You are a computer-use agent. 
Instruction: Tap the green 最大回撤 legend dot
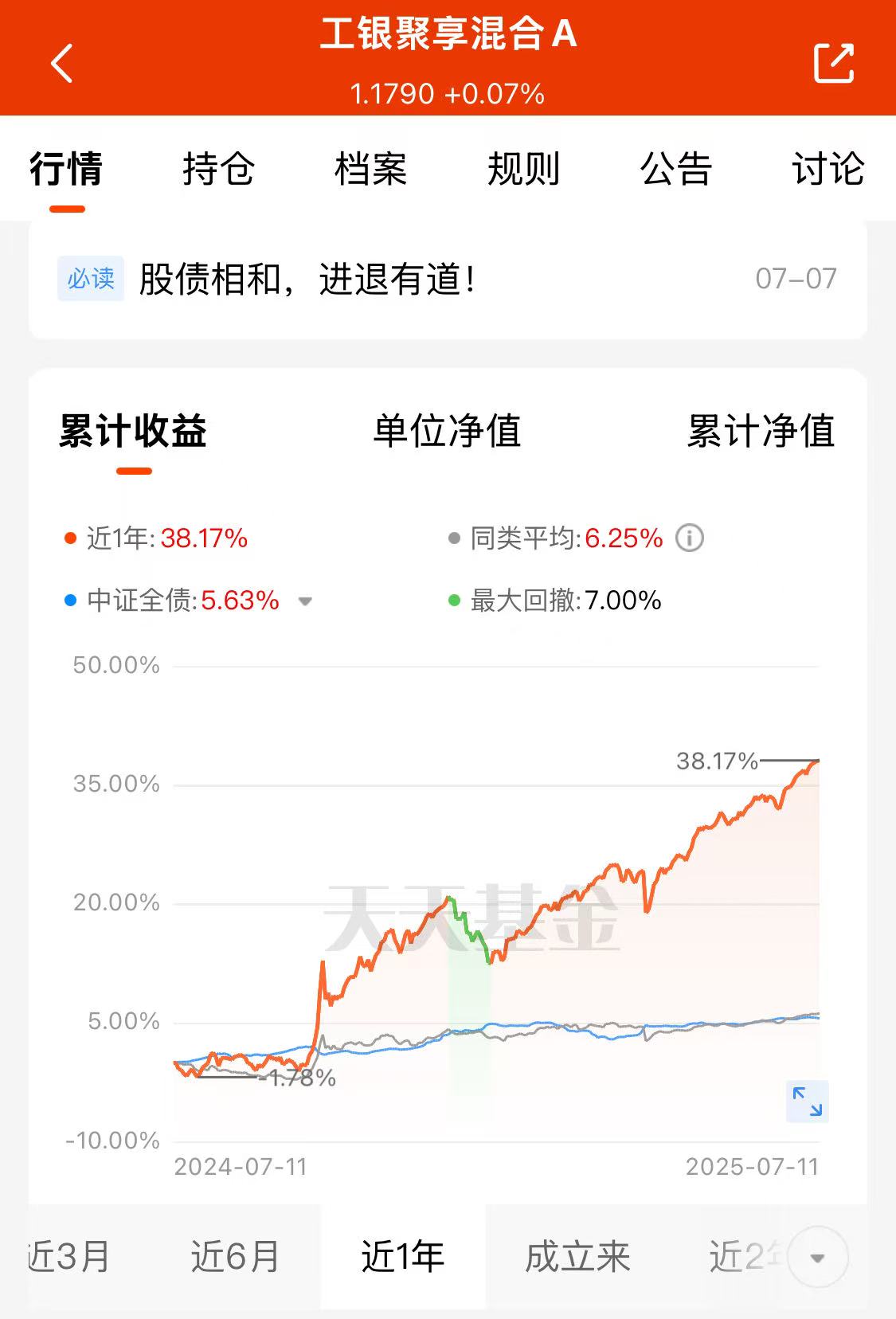tap(455, 601)
